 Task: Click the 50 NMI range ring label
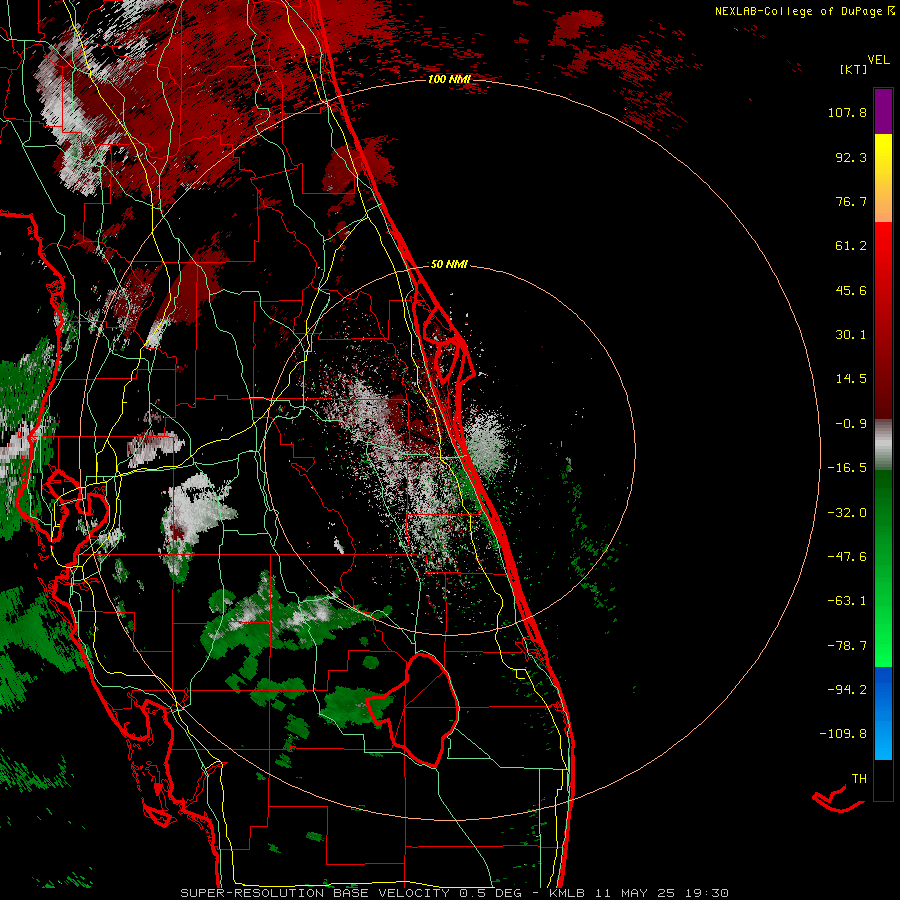pos(449,265)
